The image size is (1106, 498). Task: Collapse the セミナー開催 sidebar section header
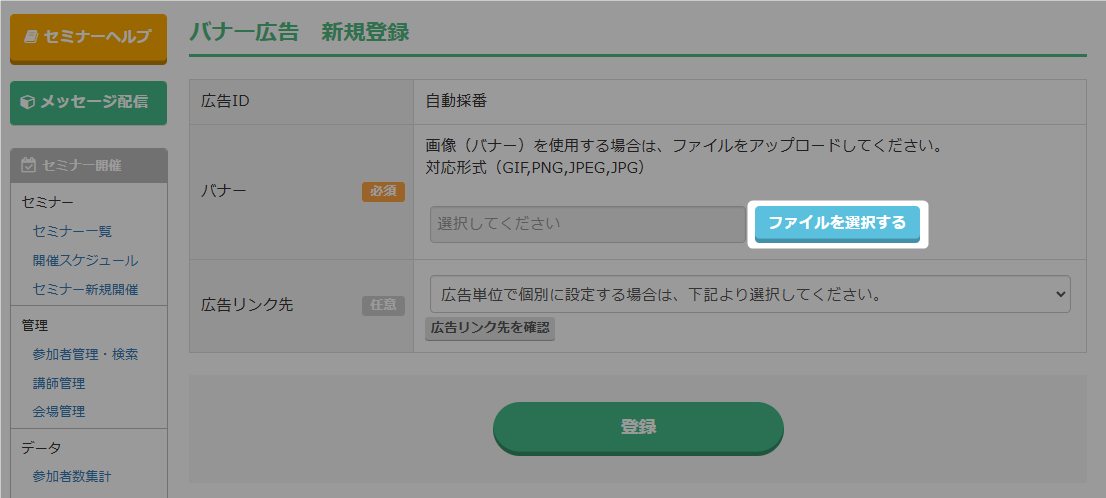88,165
